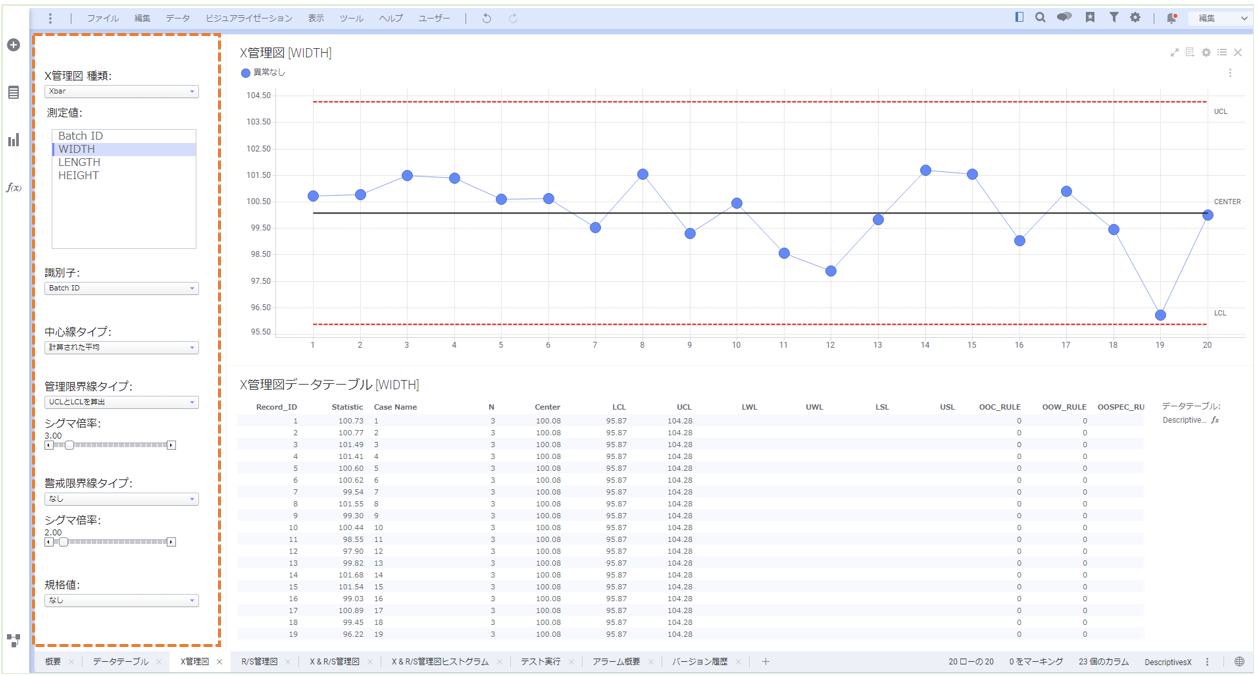The image size is (1258, 676).
Task: Click the 3.00 シグマ倍率 slider handle
Action: [69, 445]
